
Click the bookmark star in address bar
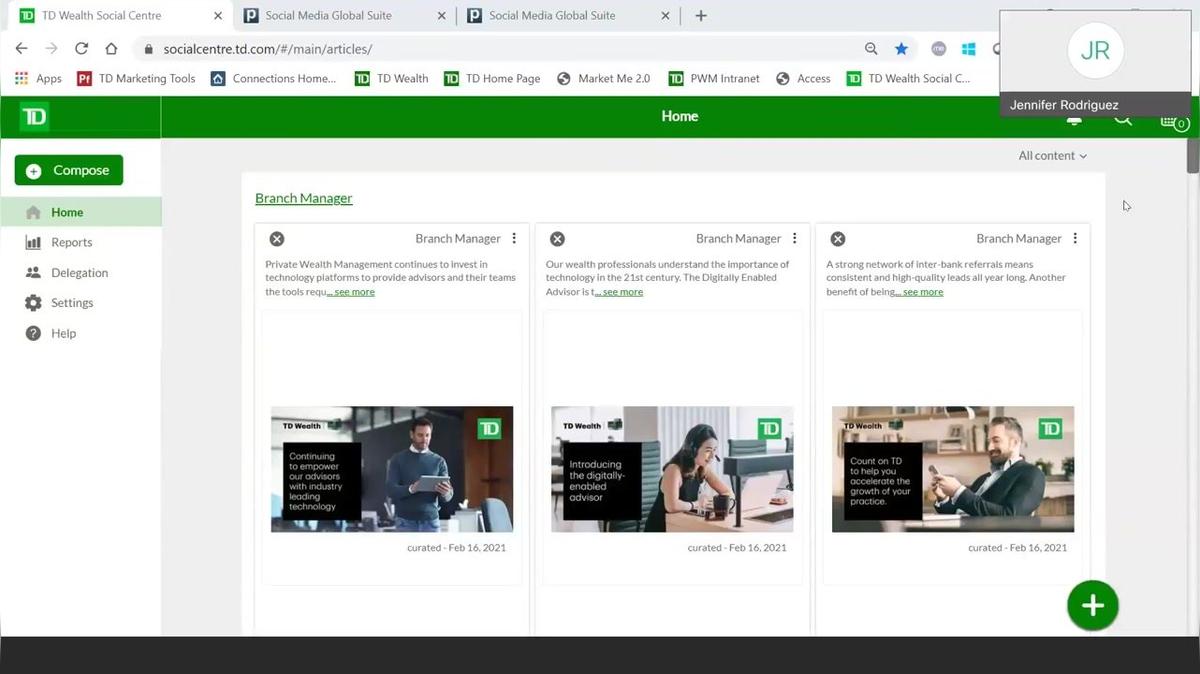point(901,48)
